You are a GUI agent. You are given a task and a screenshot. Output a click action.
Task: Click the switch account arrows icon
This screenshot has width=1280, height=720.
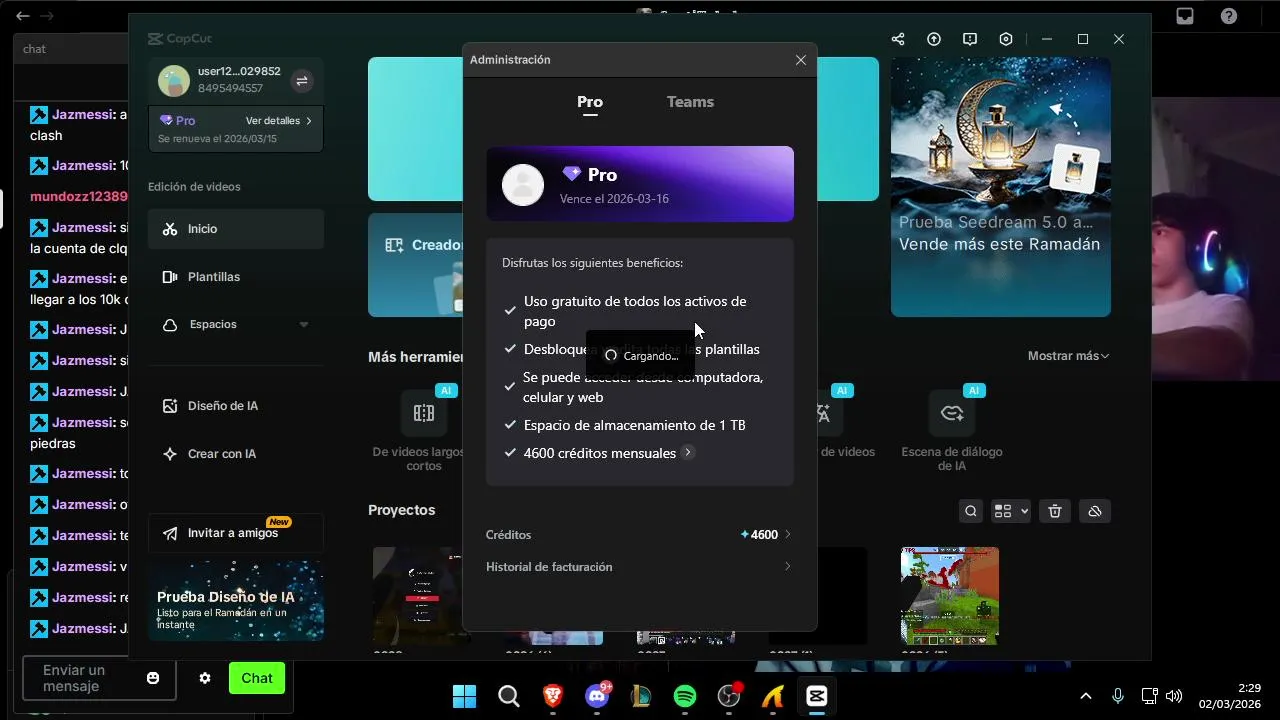tap(302, 81)
